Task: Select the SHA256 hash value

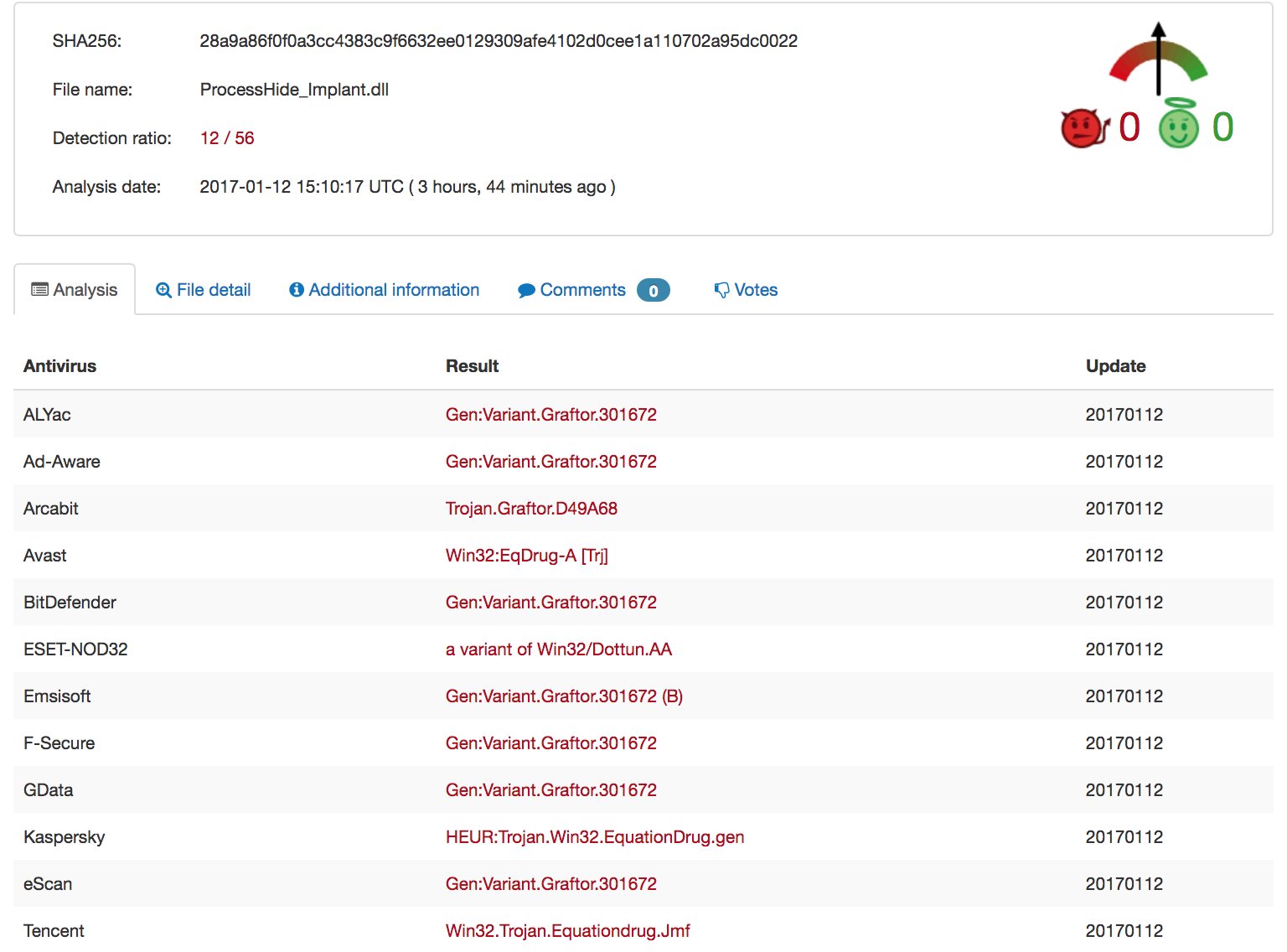Action: pos(499,41)
